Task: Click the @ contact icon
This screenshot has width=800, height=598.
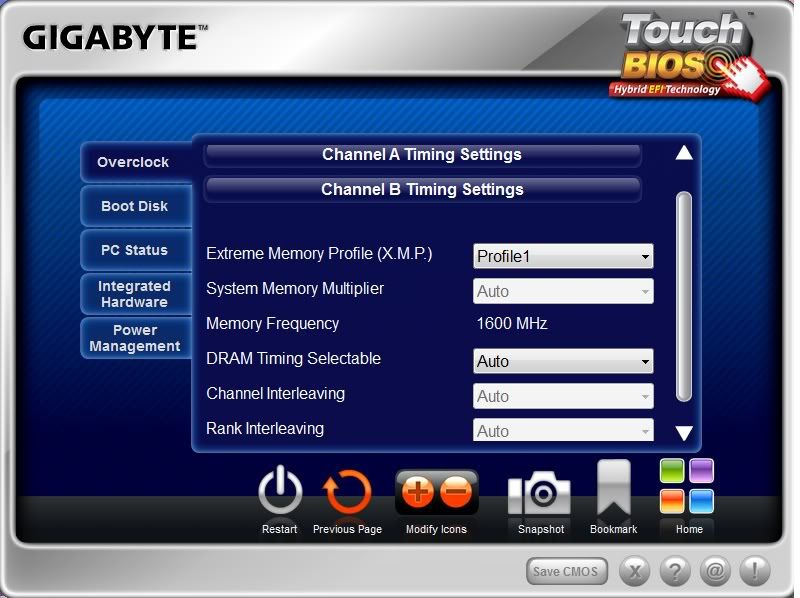Action: [x=714, y=572]
